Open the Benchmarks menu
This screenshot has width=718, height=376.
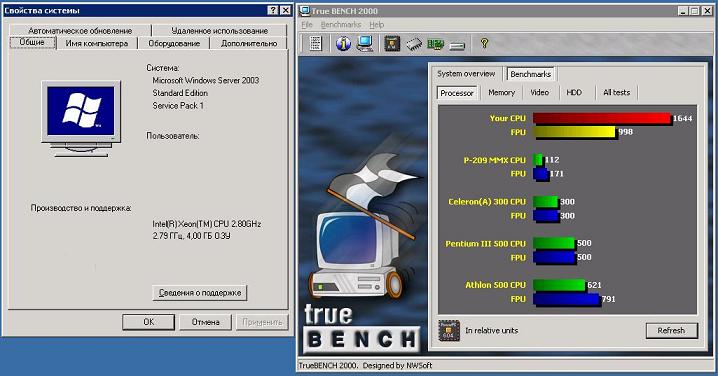click(x=341, y=24)
